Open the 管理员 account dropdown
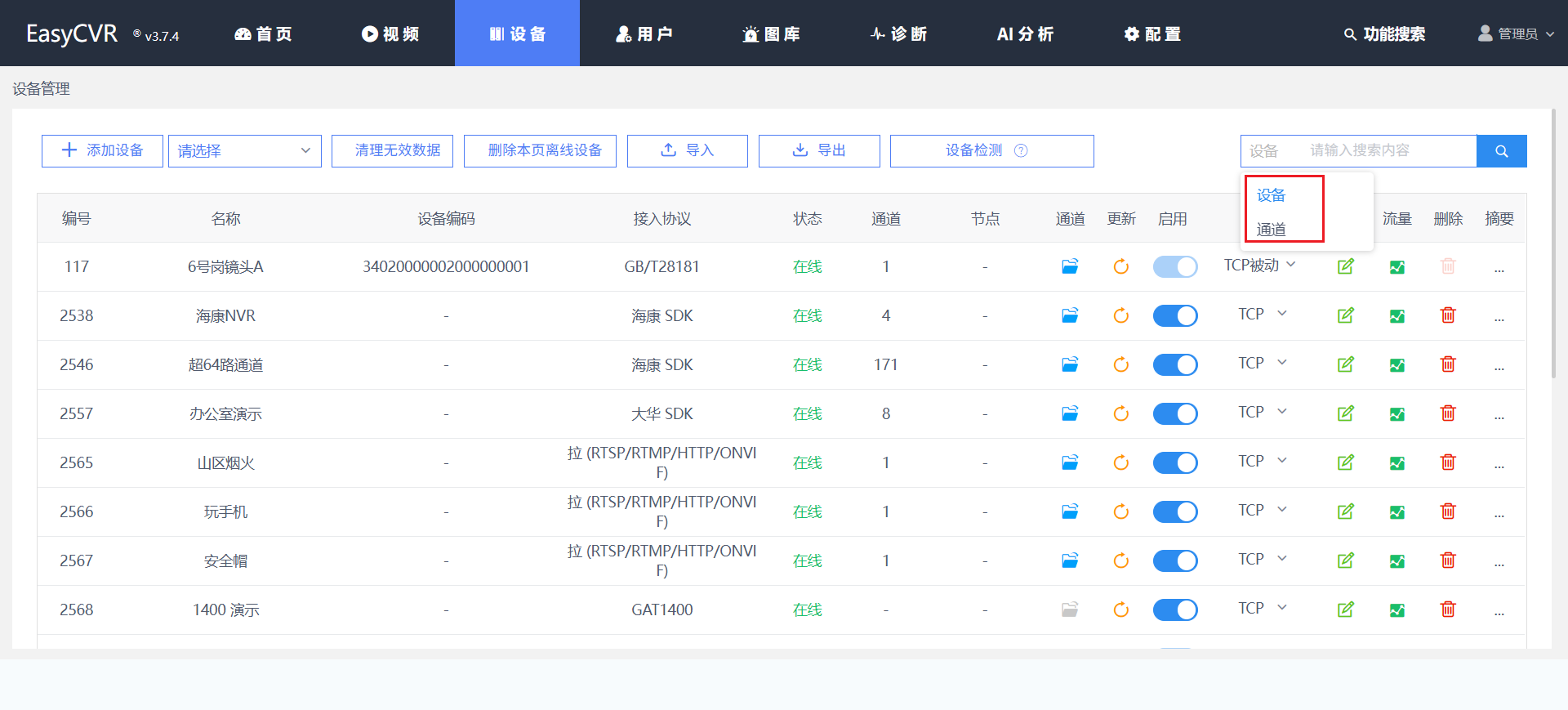 pyautogui.click(x=1517, y=33)
